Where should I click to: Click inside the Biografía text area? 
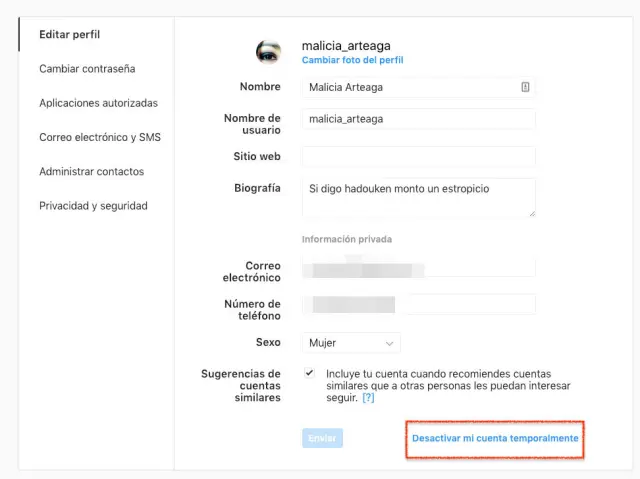pos(418,197)
